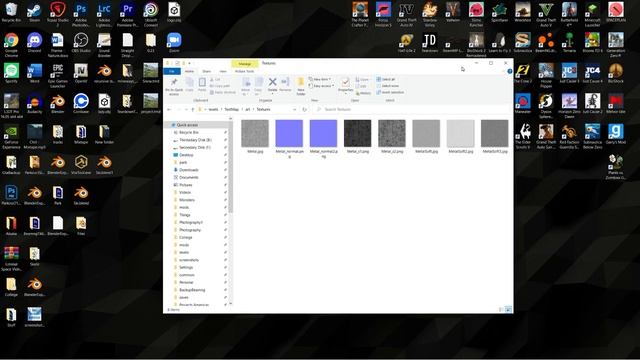
Task: Open Adobe Photoshop desktop shortcut
Action: (81, 15)
